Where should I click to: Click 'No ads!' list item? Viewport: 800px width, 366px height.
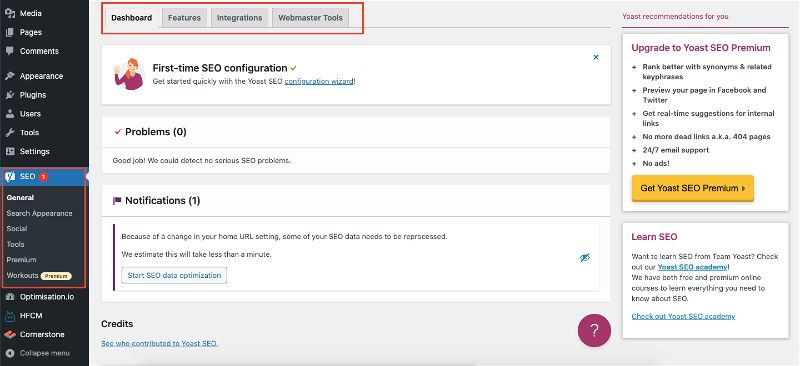(656, 164)
